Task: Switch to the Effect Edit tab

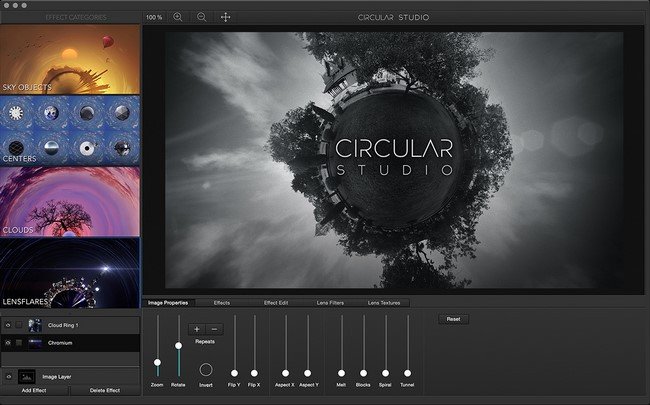Action: (276, 303)
